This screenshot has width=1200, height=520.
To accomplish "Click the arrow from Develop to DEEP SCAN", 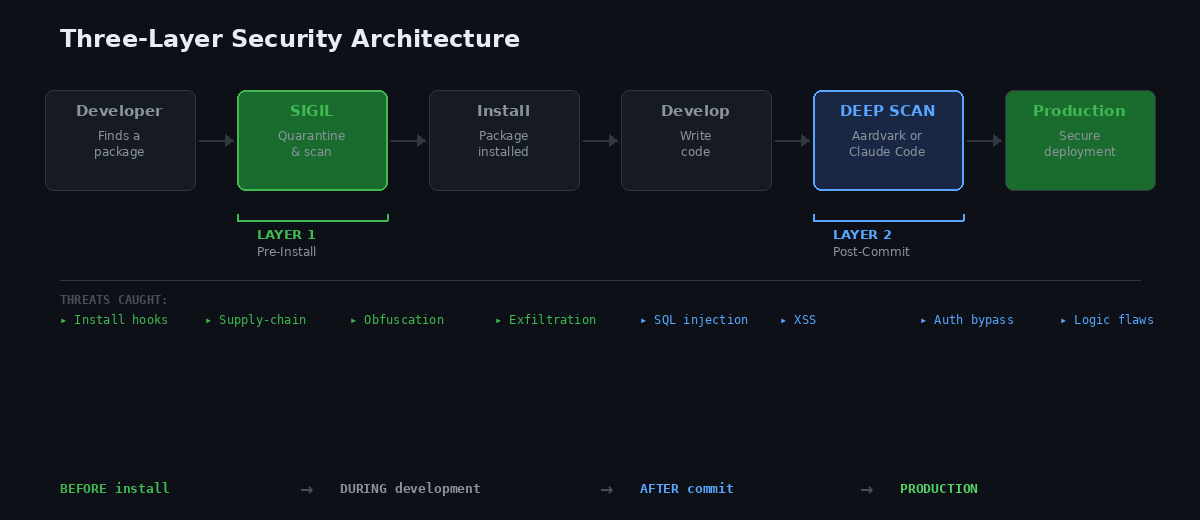I will click(x=792, y=141).
